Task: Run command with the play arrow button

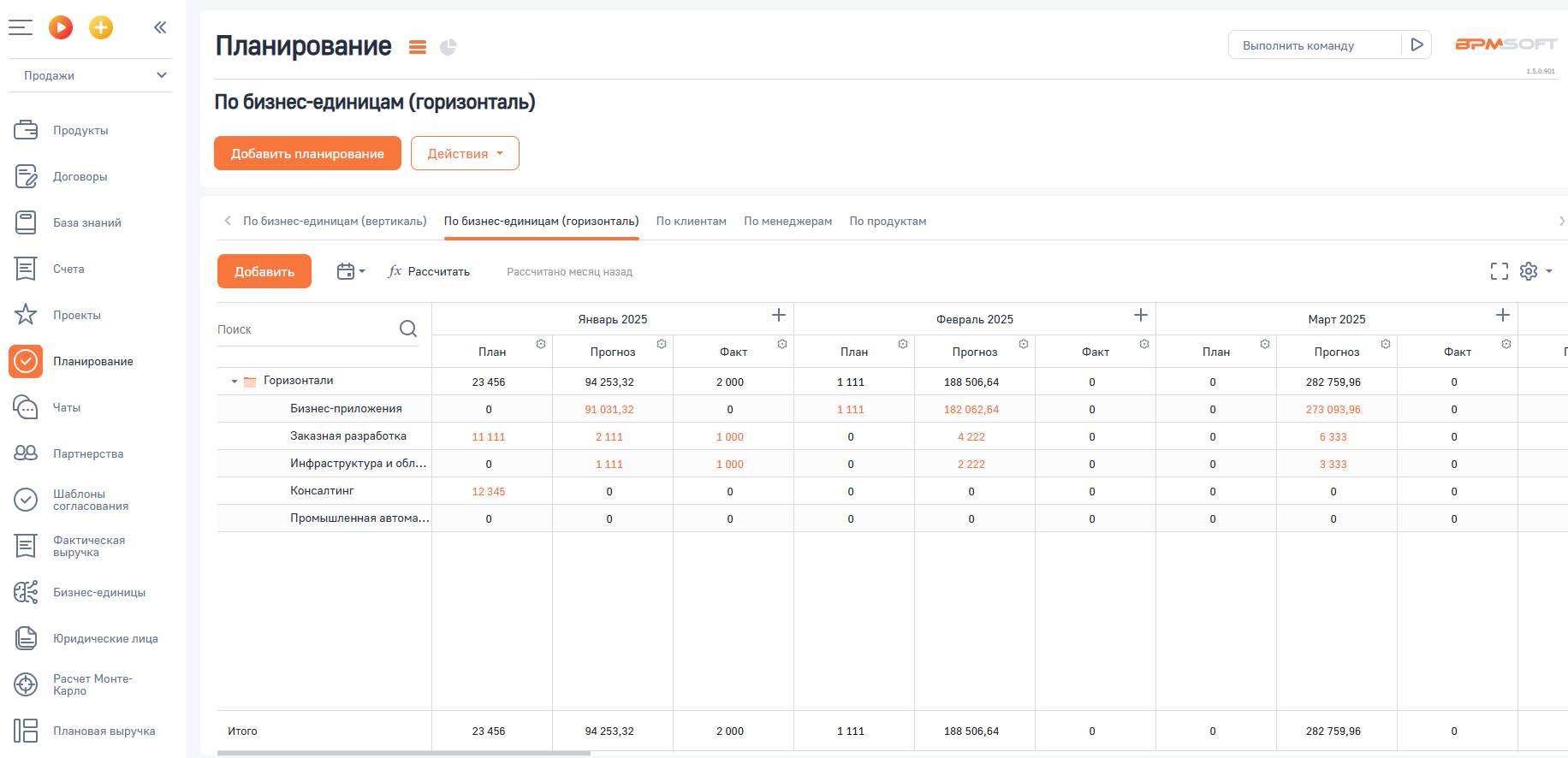Action: click(1417, 44)
